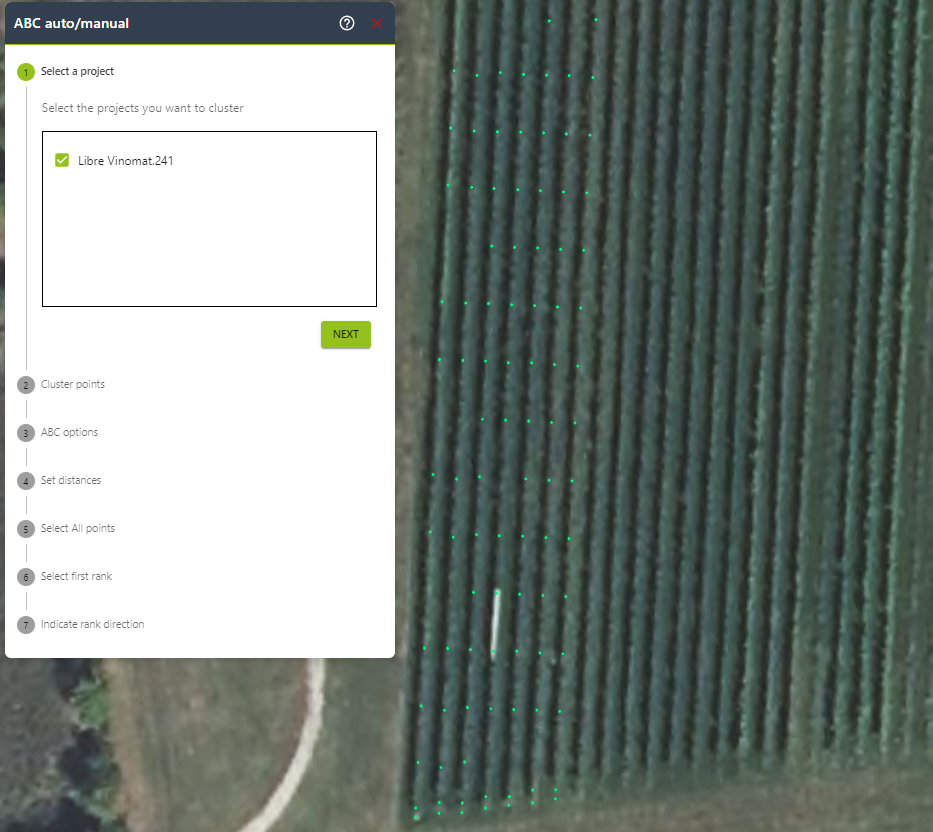Go to Select All points step label

point(78,528)
